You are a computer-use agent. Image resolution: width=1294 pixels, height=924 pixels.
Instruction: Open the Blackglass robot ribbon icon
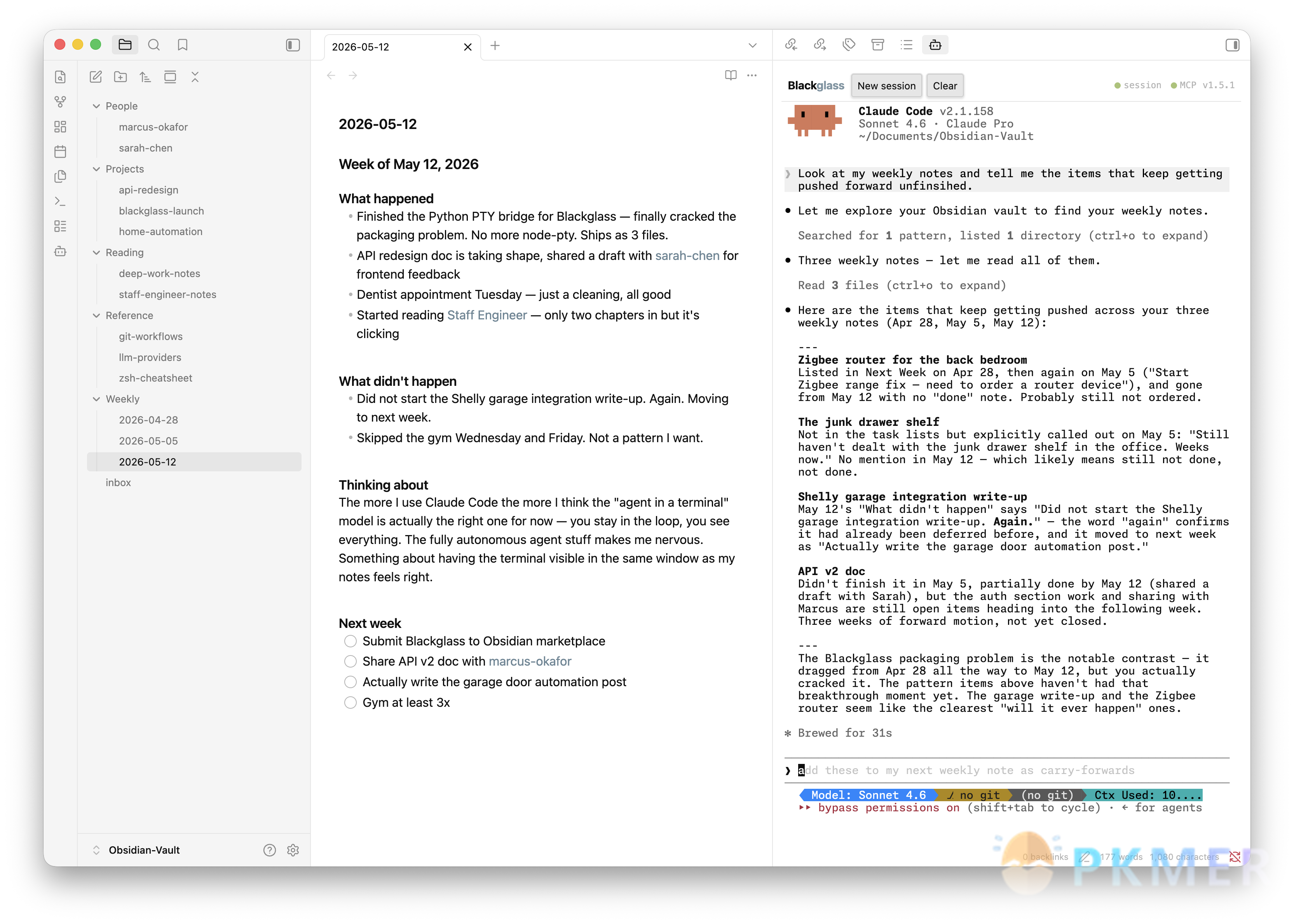click(60, 251)
